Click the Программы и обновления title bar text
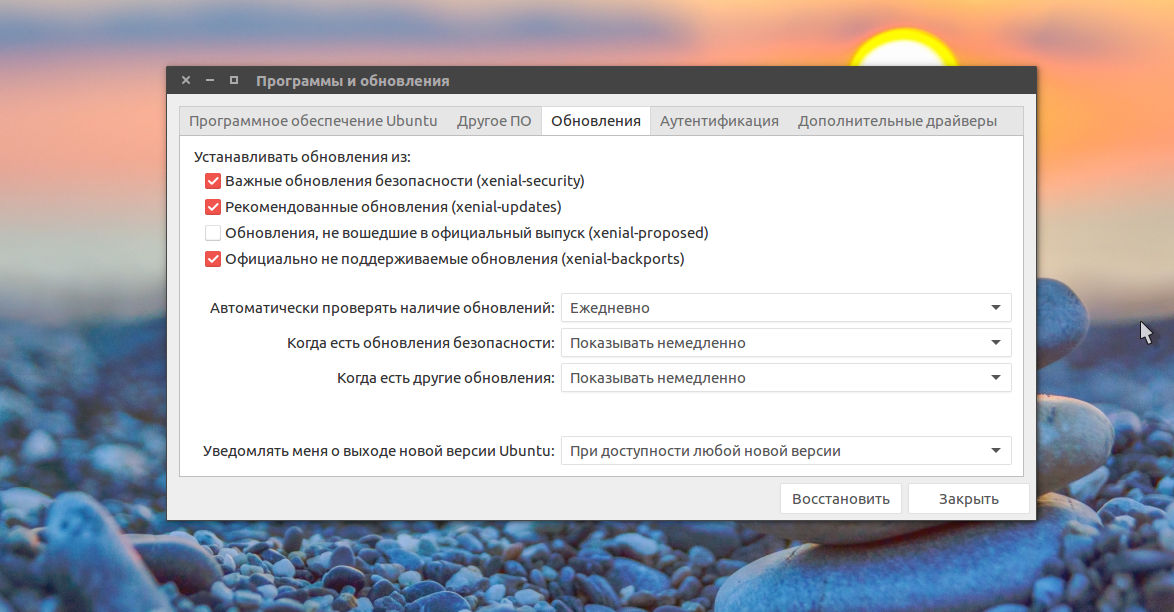 click(353, 81)
